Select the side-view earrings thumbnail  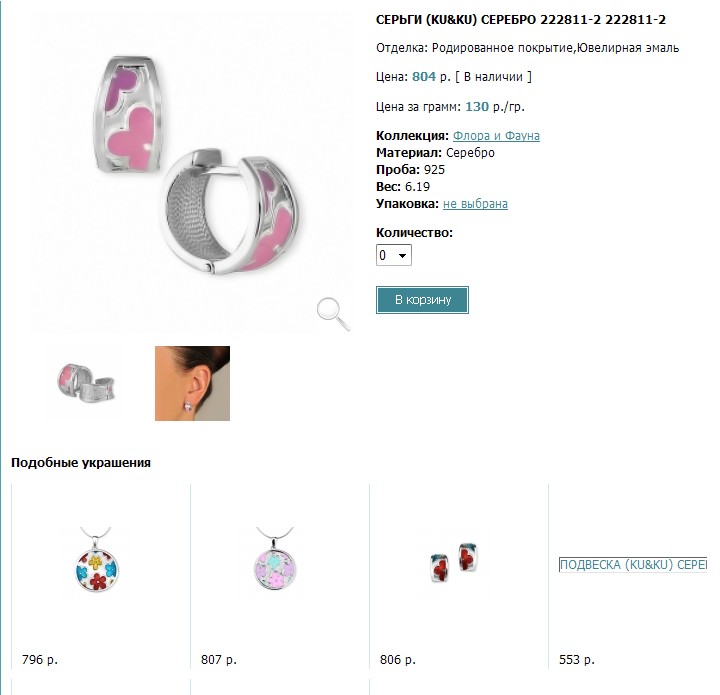click(x=86, y=383)
